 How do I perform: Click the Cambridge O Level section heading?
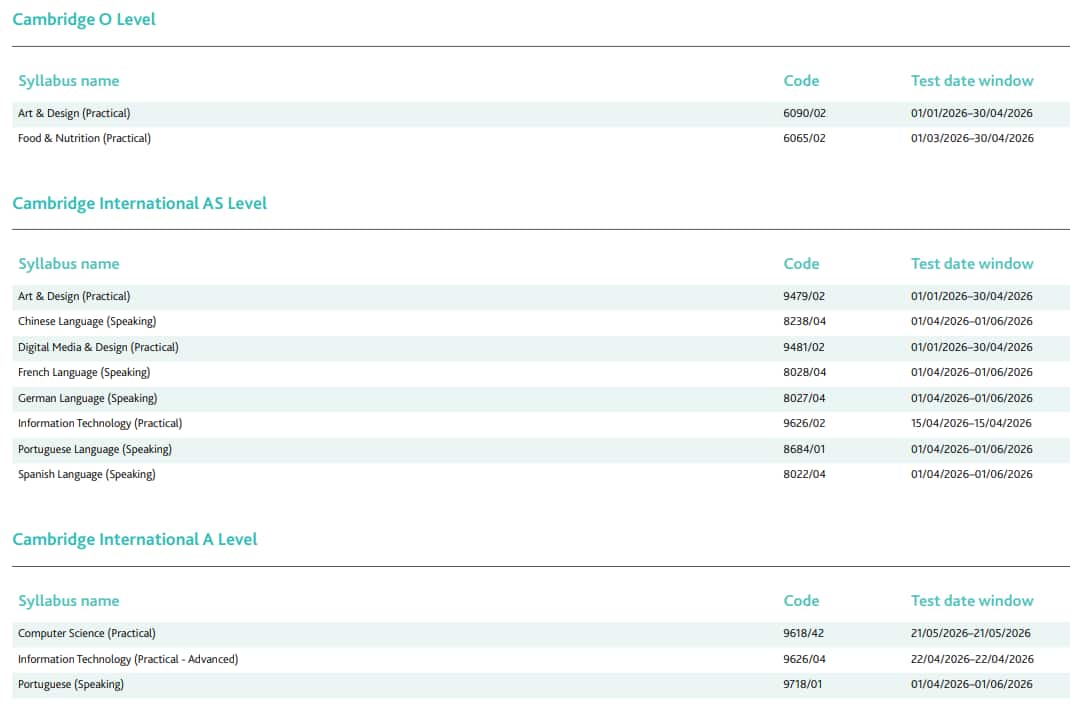pos(84,20)
